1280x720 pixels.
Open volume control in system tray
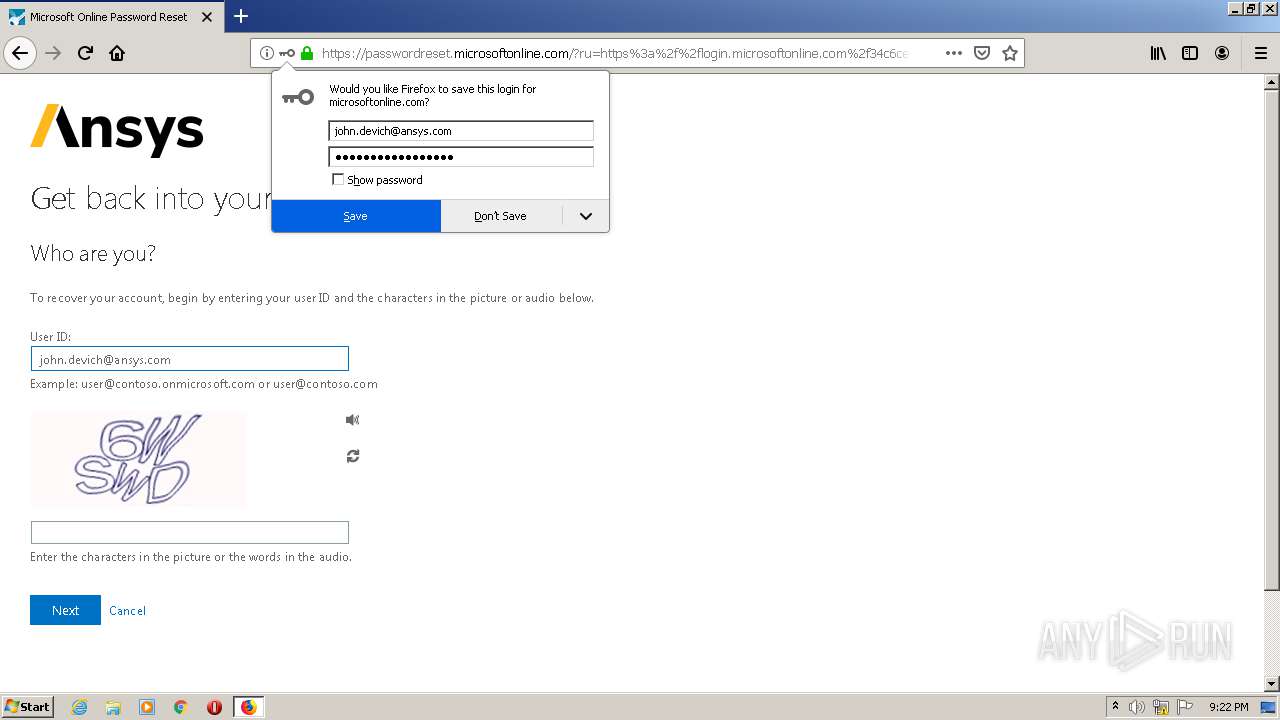1137,707
